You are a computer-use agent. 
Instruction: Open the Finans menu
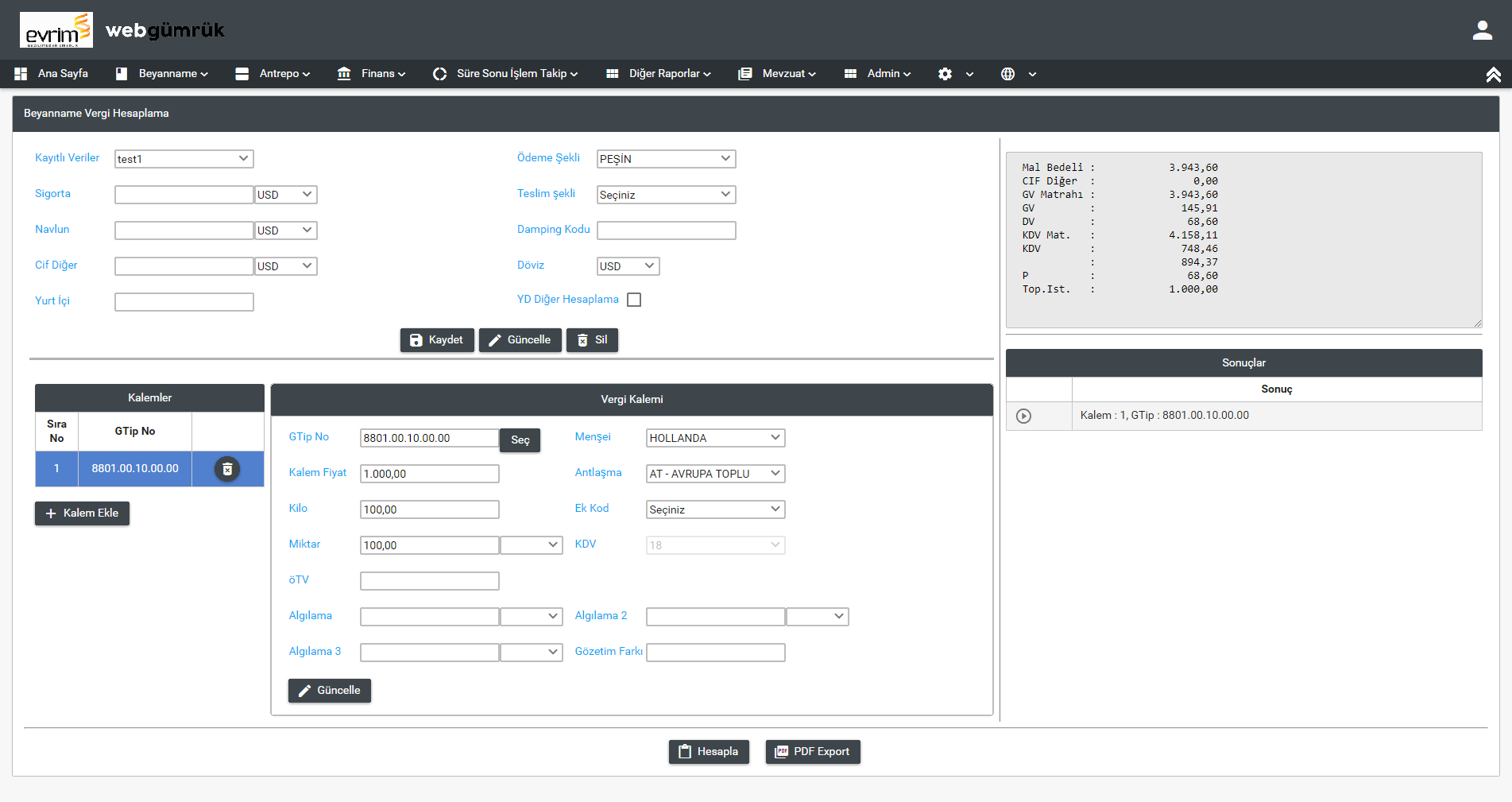tap(372, 74)
